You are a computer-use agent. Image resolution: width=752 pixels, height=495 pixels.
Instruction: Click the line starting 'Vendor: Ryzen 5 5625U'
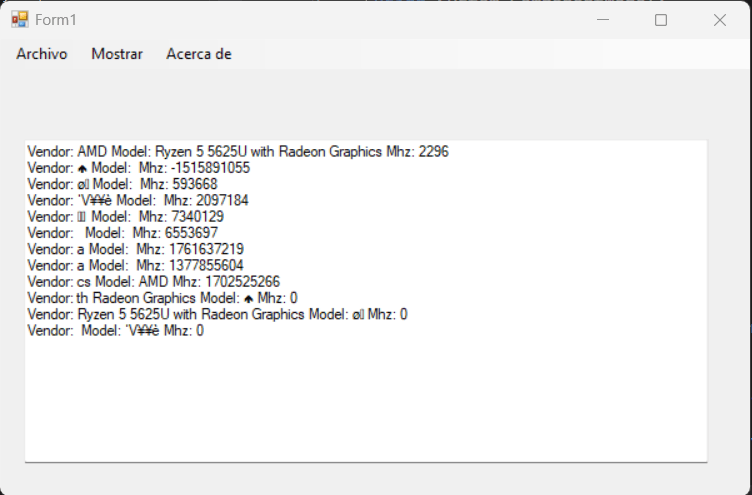(x=217, y=315)
